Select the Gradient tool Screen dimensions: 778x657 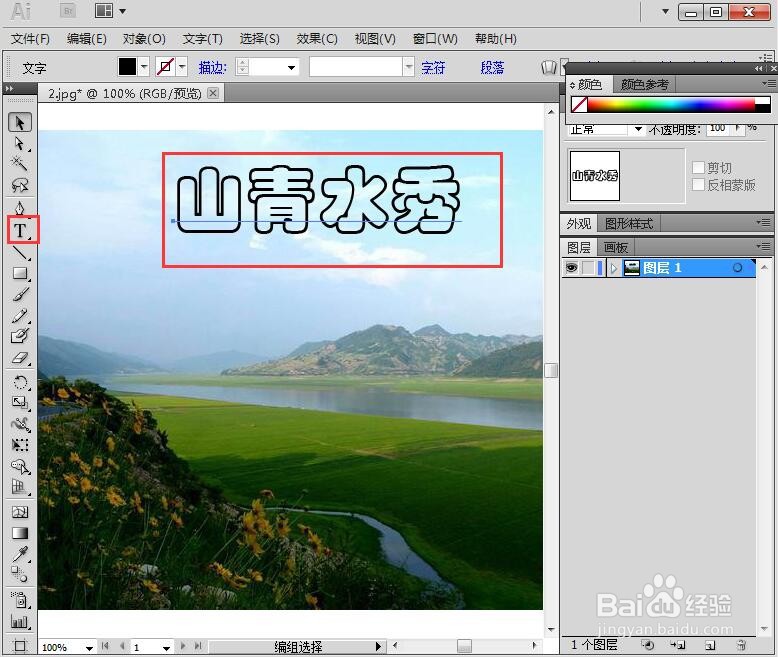click(x=20, y=533)
